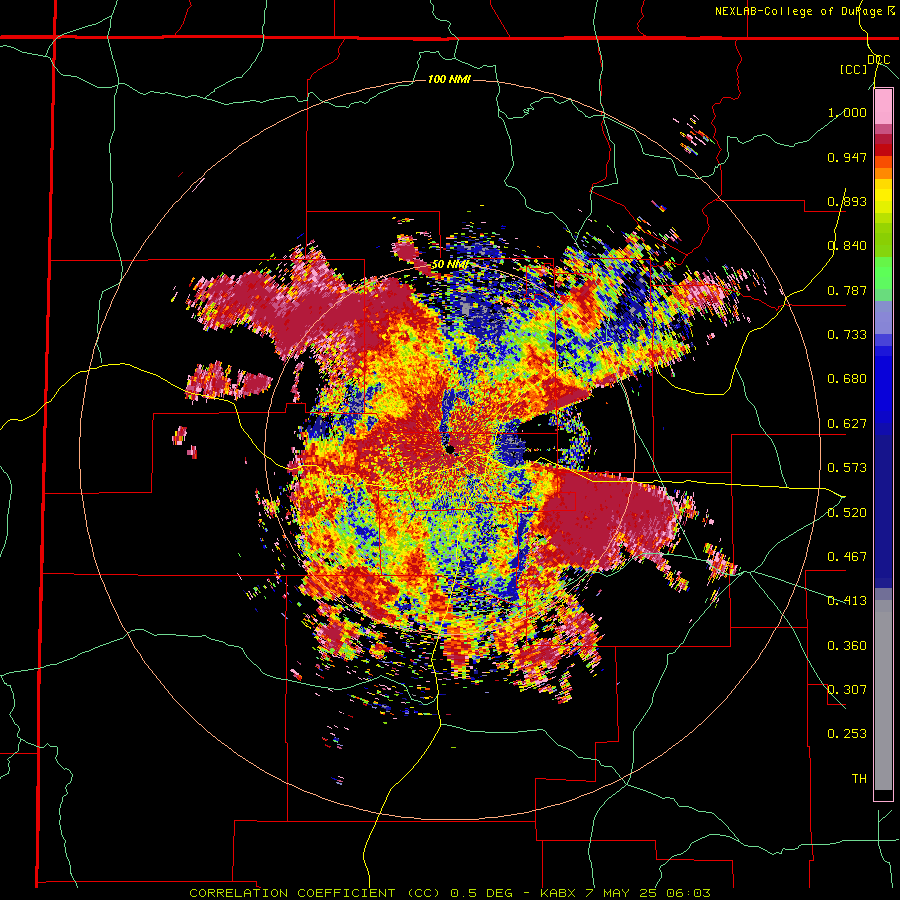Click the 0.360 legend value

click(x=847, y=645)
